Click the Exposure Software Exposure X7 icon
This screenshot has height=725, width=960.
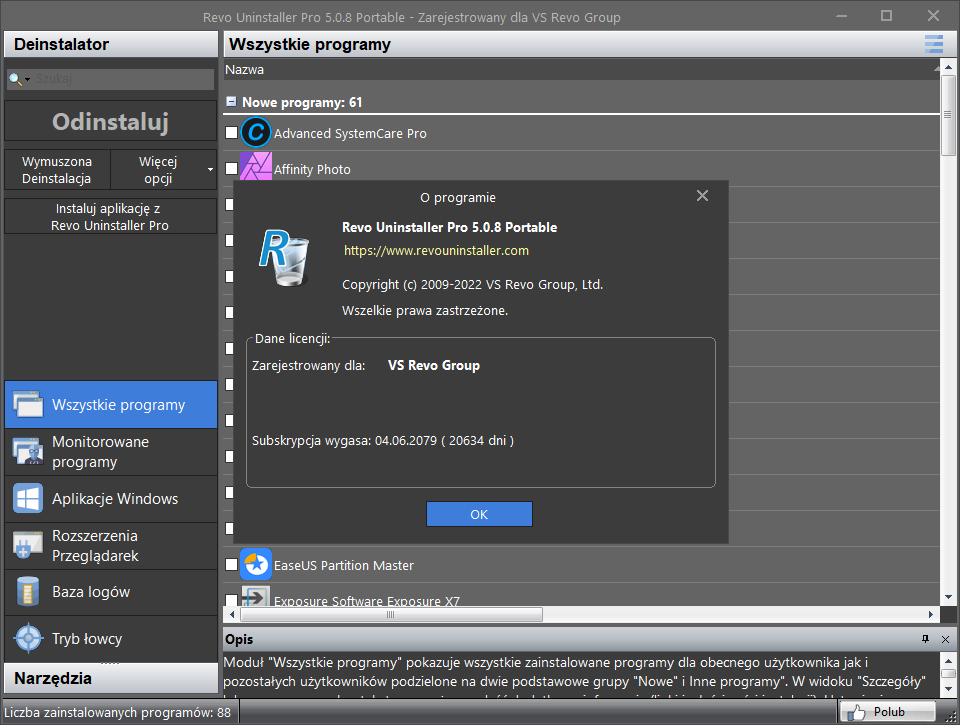coord(256,596)
